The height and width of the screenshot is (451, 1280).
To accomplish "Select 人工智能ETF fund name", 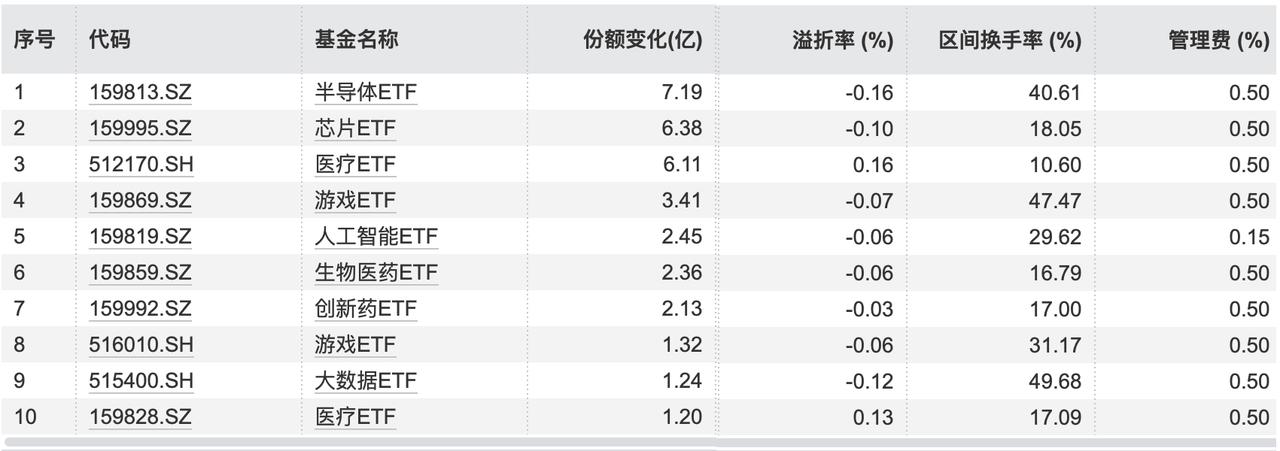I will 376,237.
